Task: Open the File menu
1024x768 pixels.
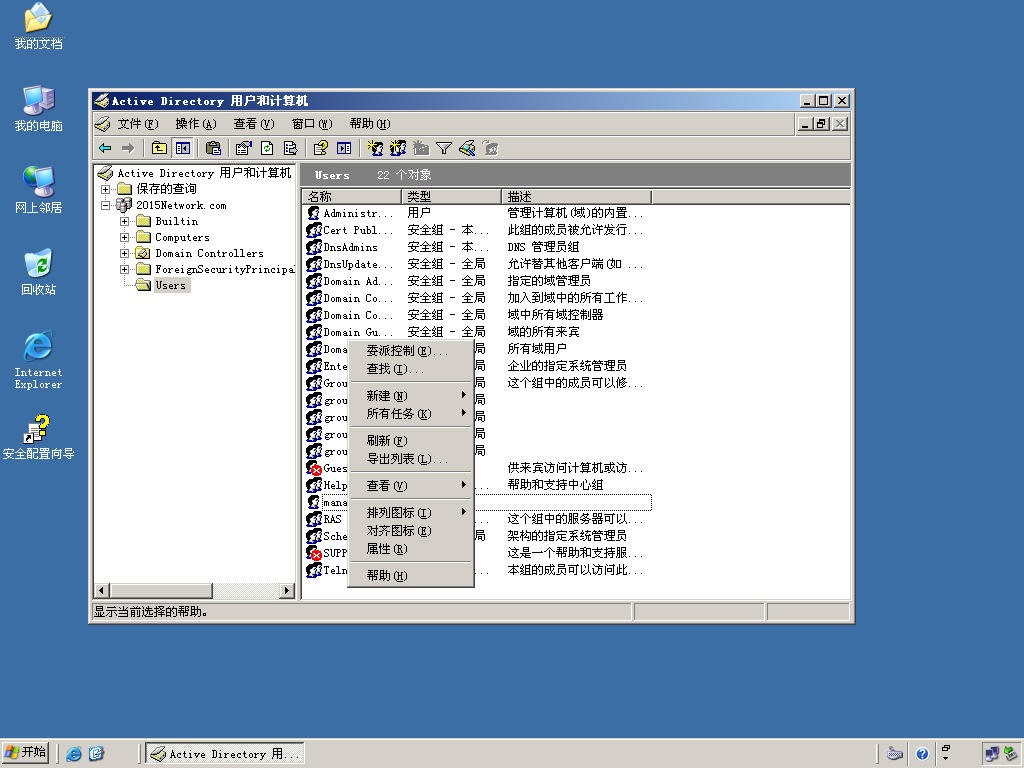Action: click(138, 123)
